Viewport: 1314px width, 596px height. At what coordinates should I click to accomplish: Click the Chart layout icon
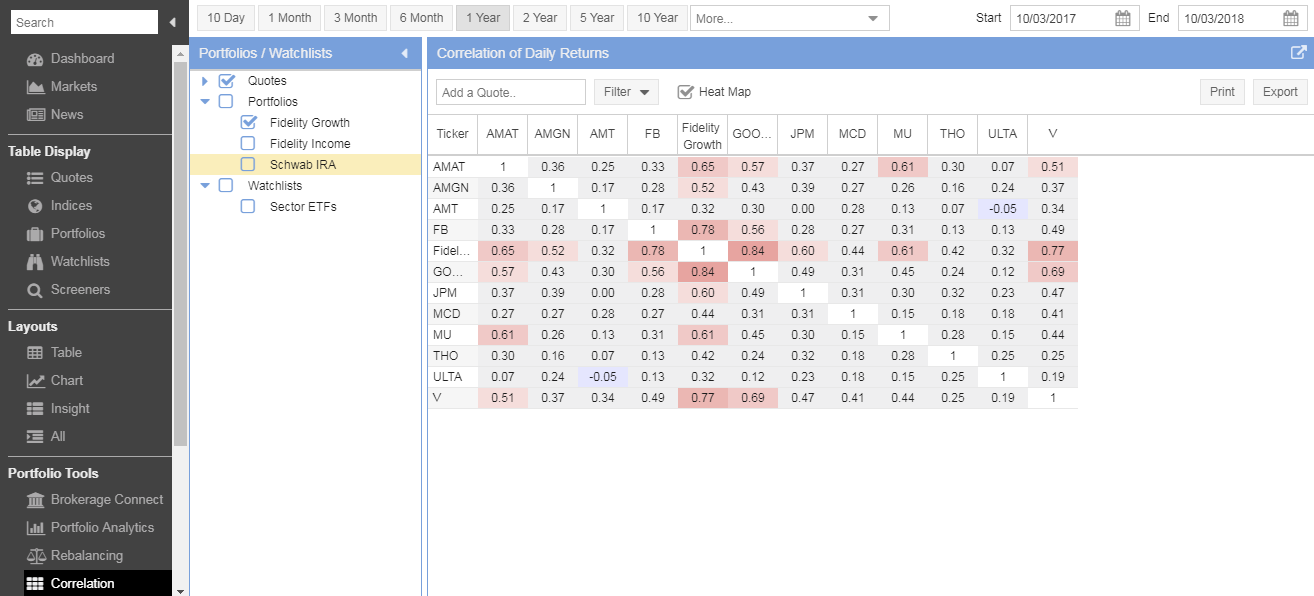(x=36, y=381)
